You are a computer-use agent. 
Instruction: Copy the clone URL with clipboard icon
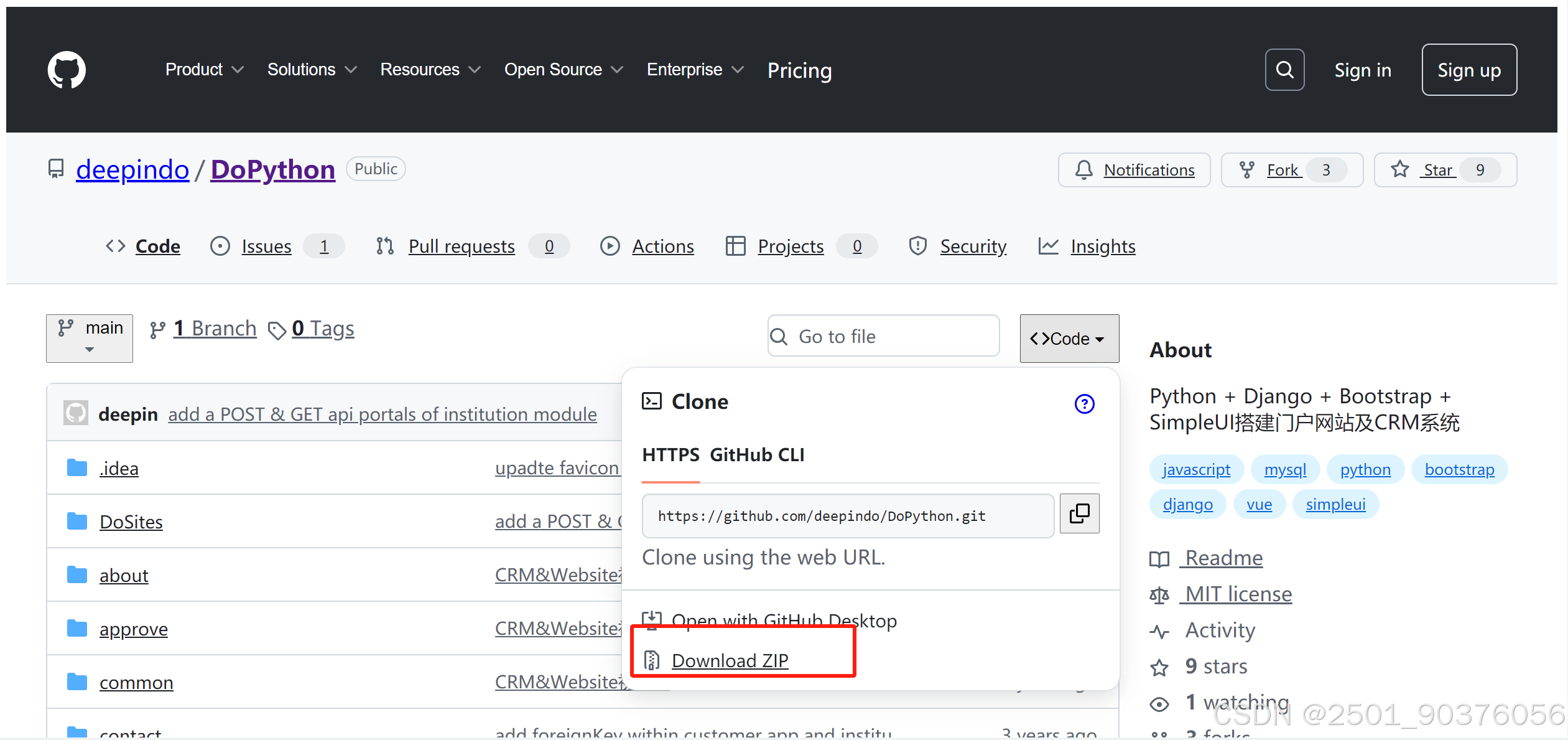[1079, 513]
